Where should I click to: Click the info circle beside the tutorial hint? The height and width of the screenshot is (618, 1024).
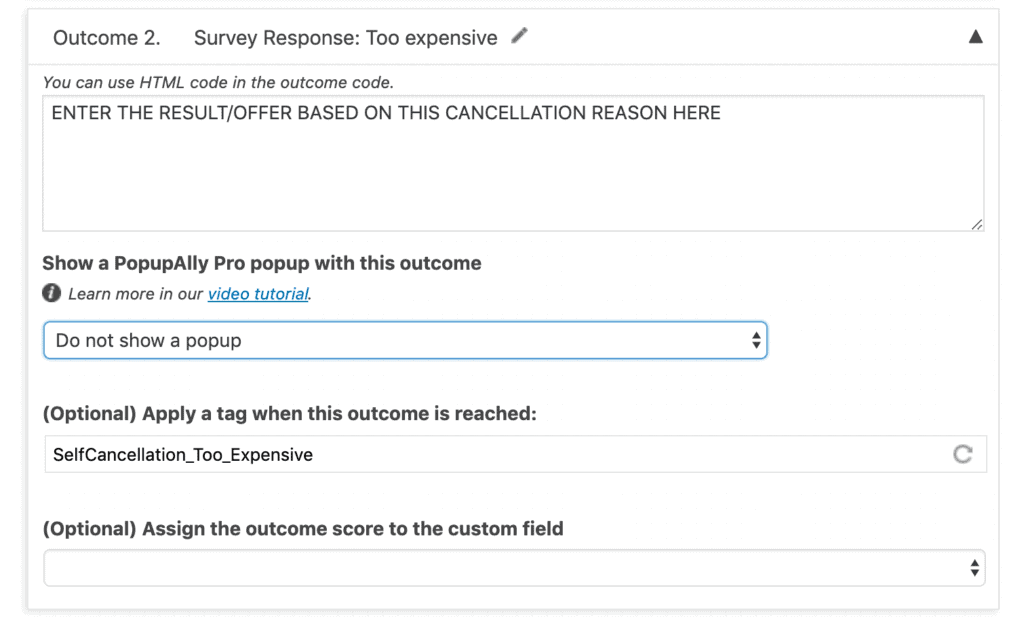[50, 293]
